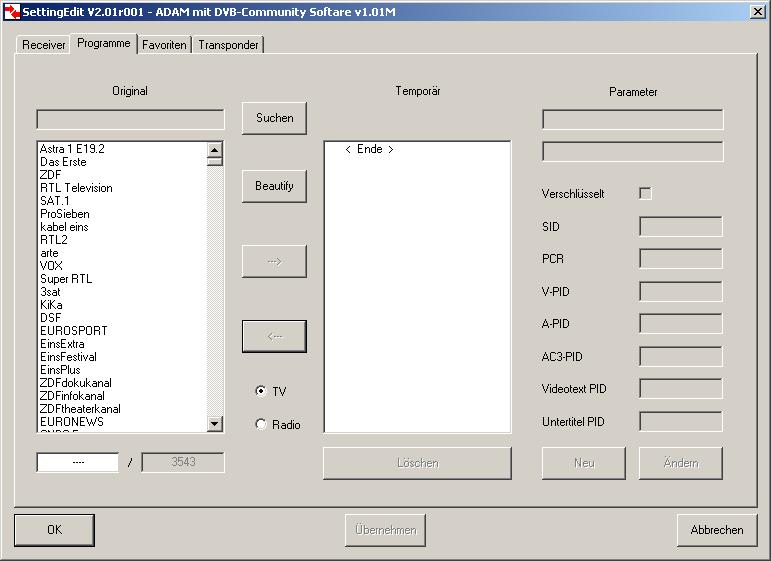The height and width of the screenshot is (561, 771).
Task: Switch to the Receiver tab
Action: 43,45
